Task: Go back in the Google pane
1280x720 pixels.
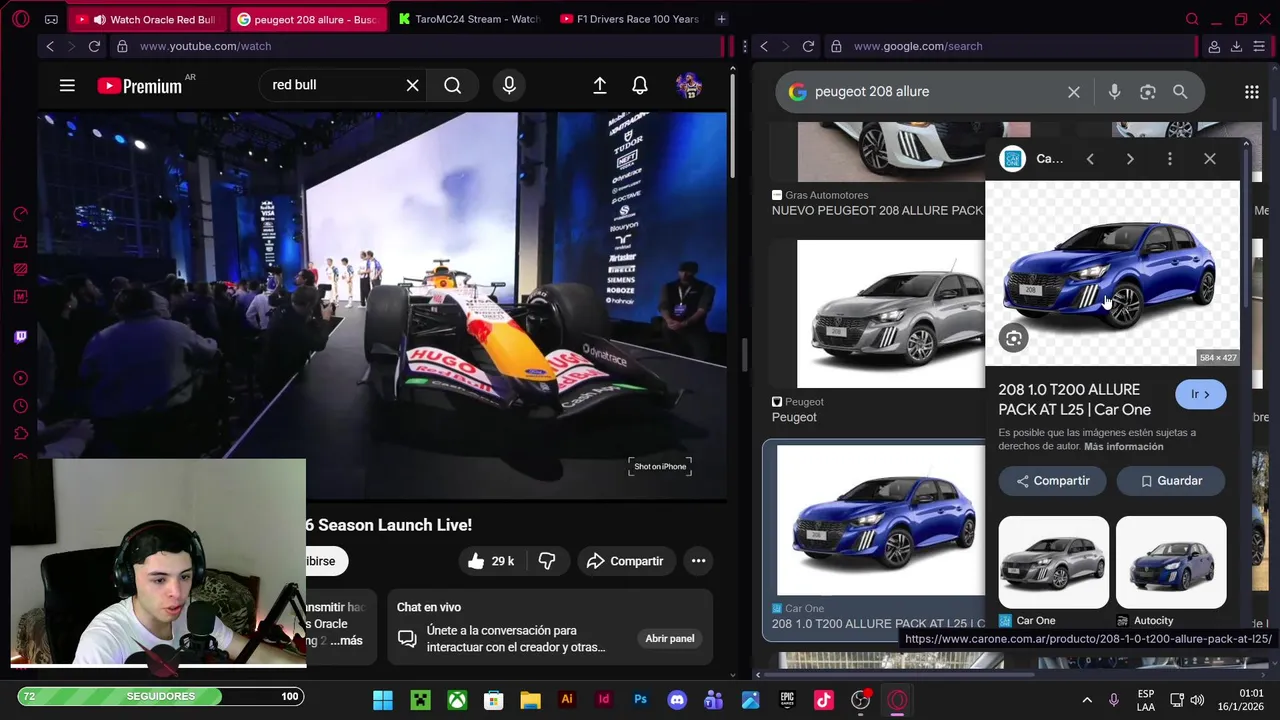Action: click(x=764, y=46)
